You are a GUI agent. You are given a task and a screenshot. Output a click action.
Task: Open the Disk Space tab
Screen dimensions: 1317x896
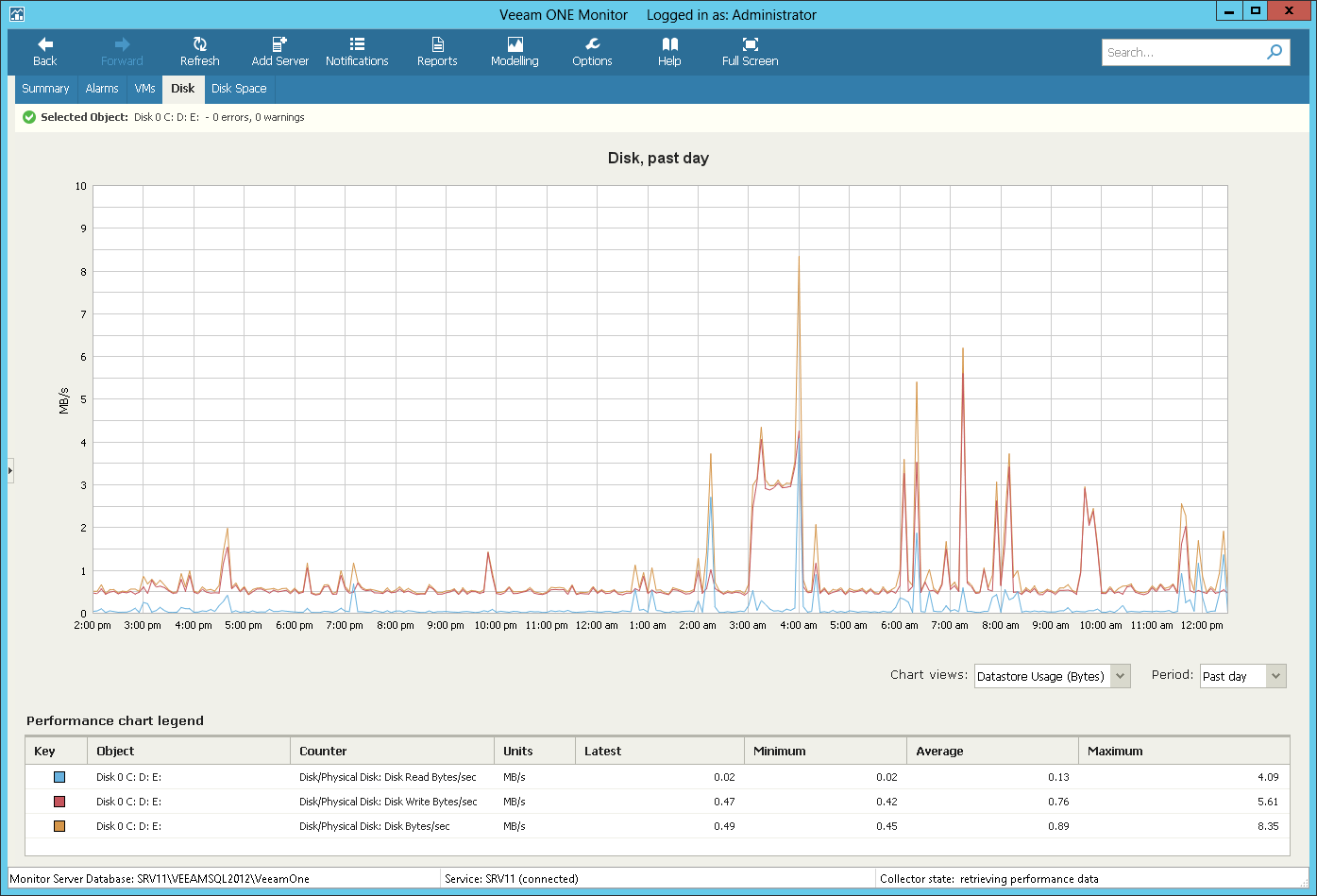(239, 89)
